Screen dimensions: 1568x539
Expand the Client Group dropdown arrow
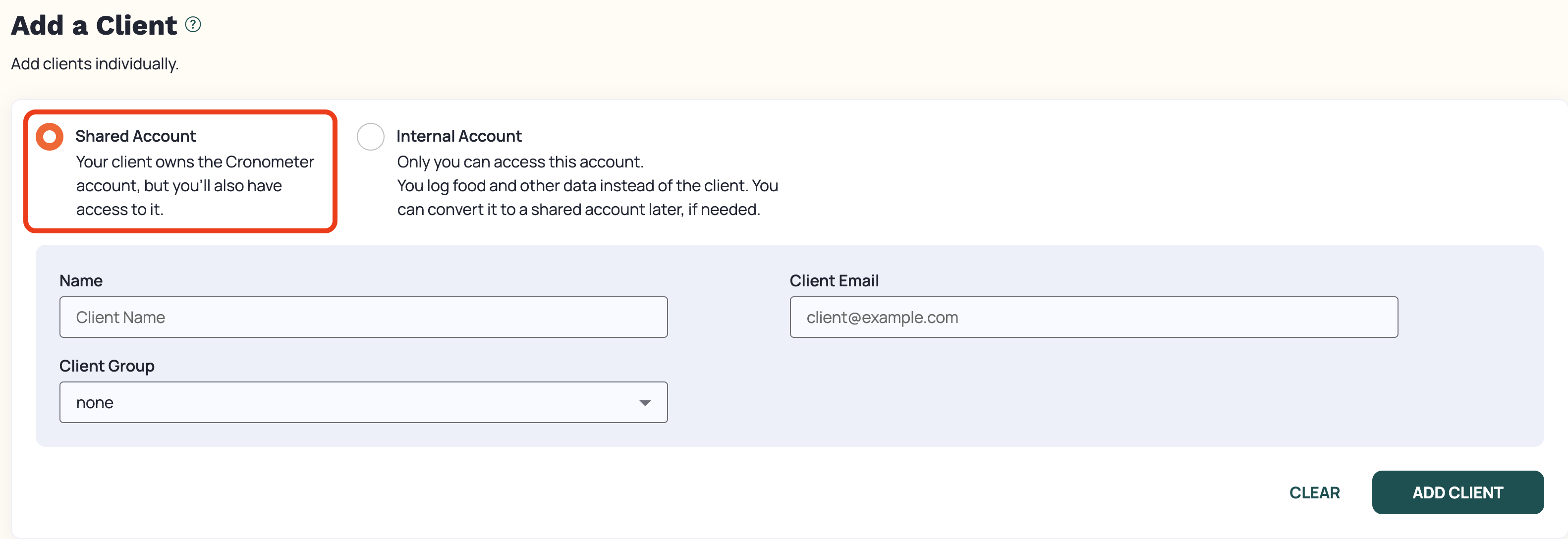tap(645, 403)
